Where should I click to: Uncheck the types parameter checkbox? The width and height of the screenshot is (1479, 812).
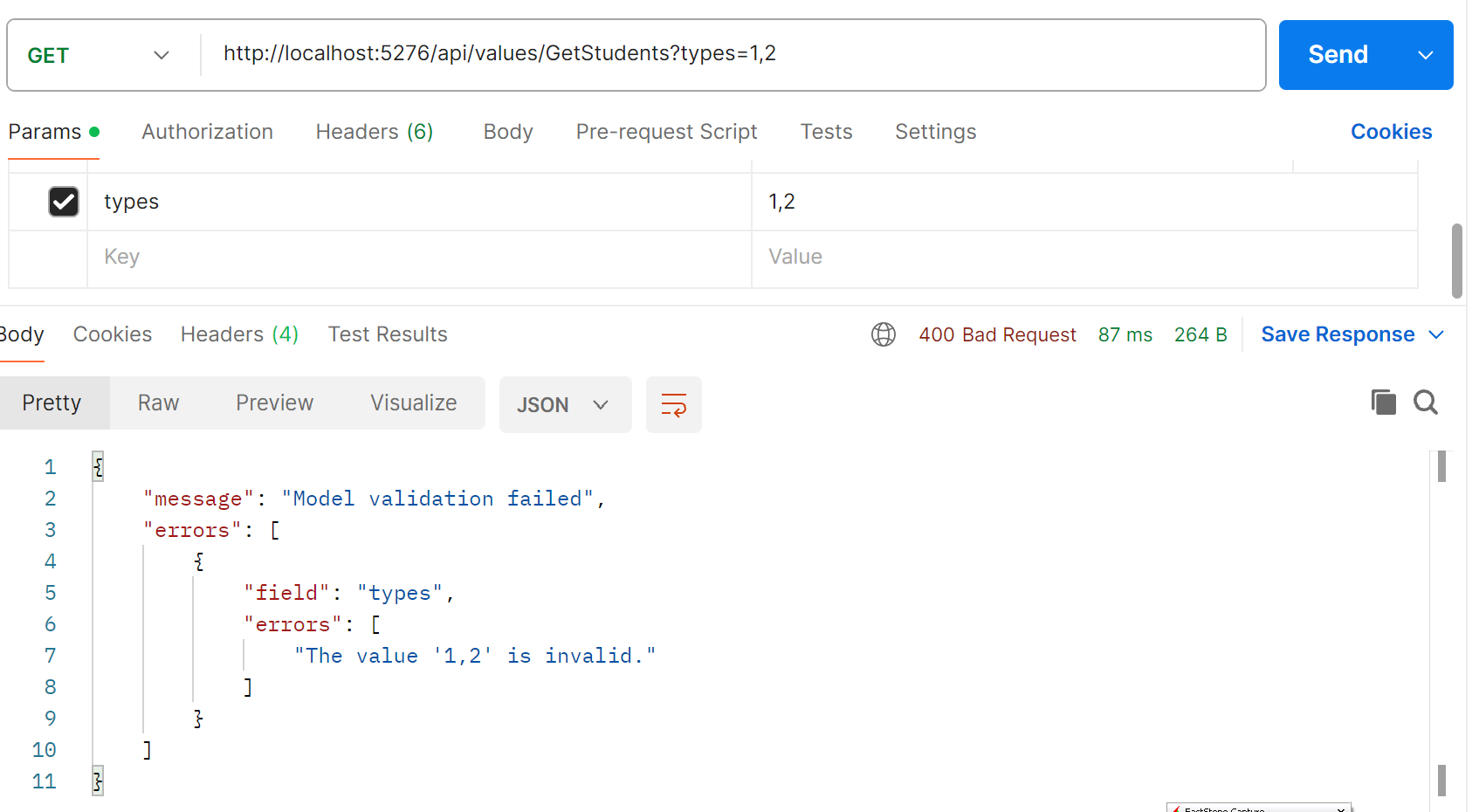pyautogui.click(x=64, y=202)
